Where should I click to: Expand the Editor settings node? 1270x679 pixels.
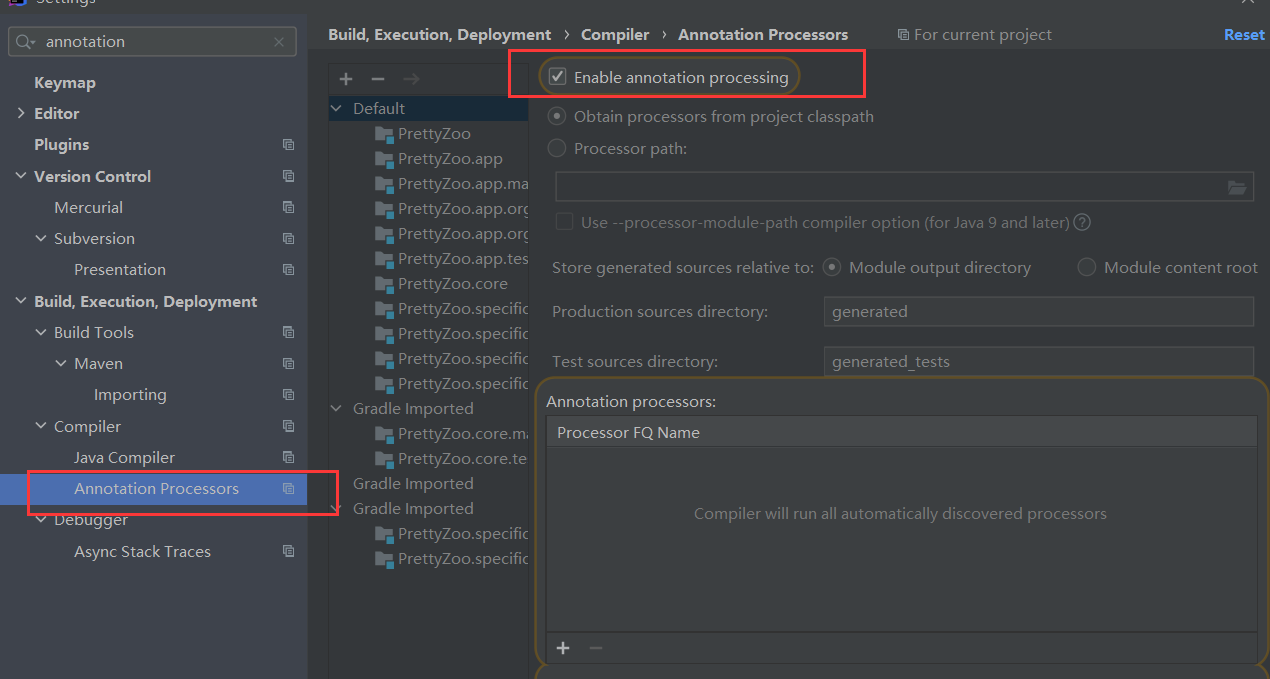(22, 114)
